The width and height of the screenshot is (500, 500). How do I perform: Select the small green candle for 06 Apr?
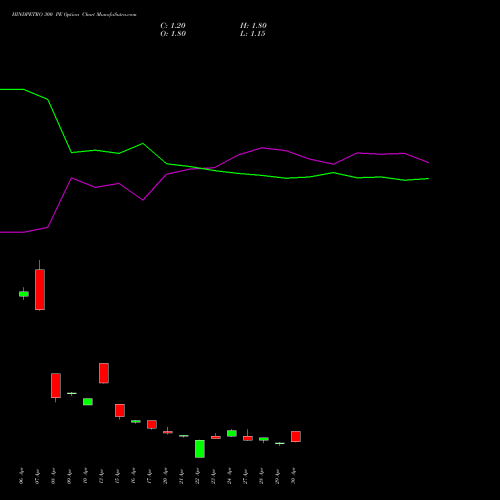click(x=24, y=294)
